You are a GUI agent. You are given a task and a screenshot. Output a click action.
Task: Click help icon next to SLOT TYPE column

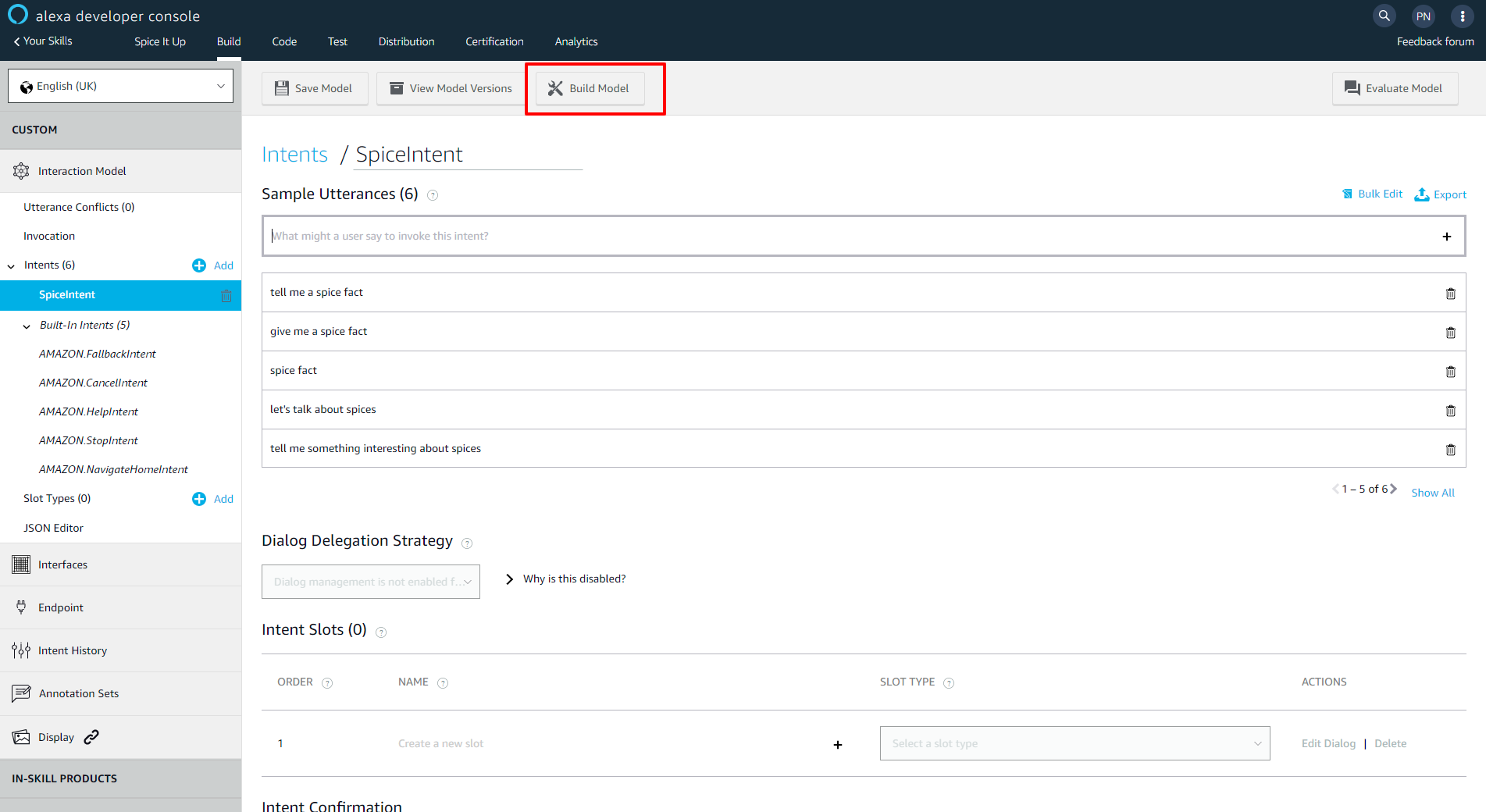949,683
